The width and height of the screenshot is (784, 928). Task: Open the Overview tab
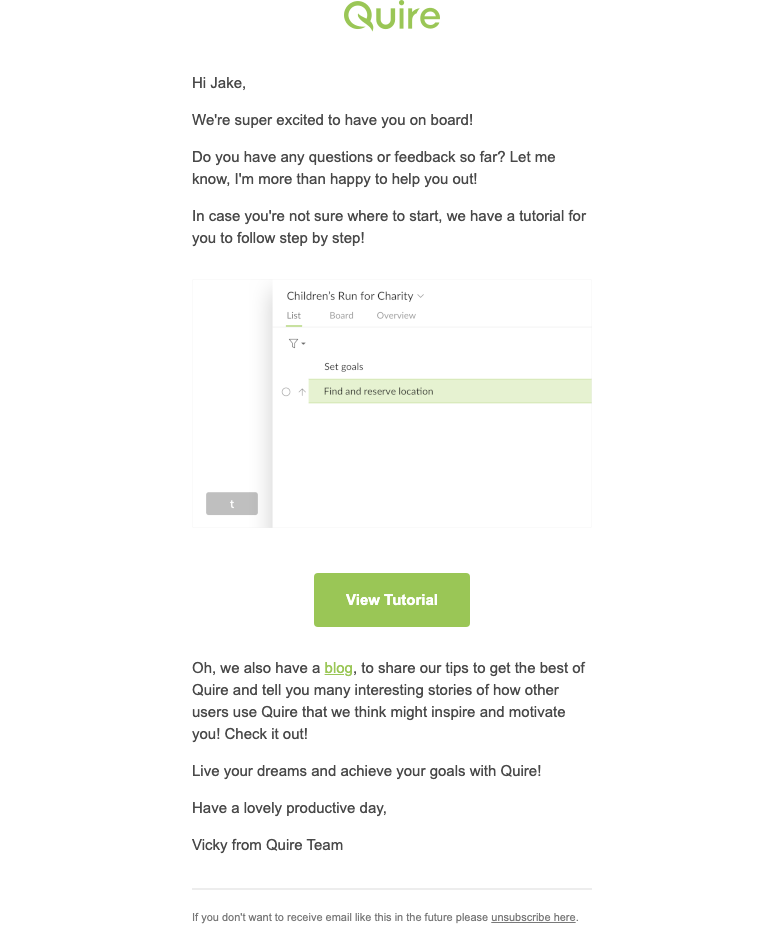(x=395, y=315)
